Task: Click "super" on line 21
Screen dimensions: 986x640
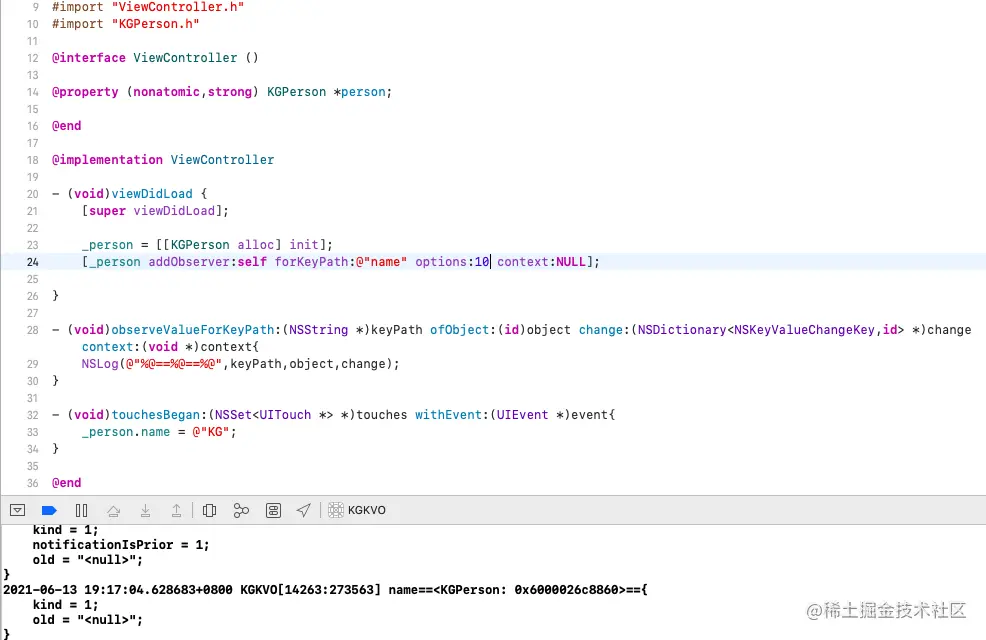Action: [x=107, y=211]
